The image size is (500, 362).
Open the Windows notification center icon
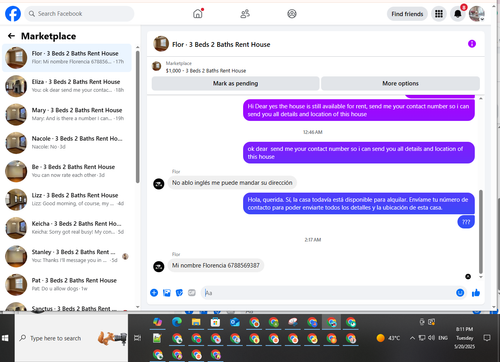487,338
